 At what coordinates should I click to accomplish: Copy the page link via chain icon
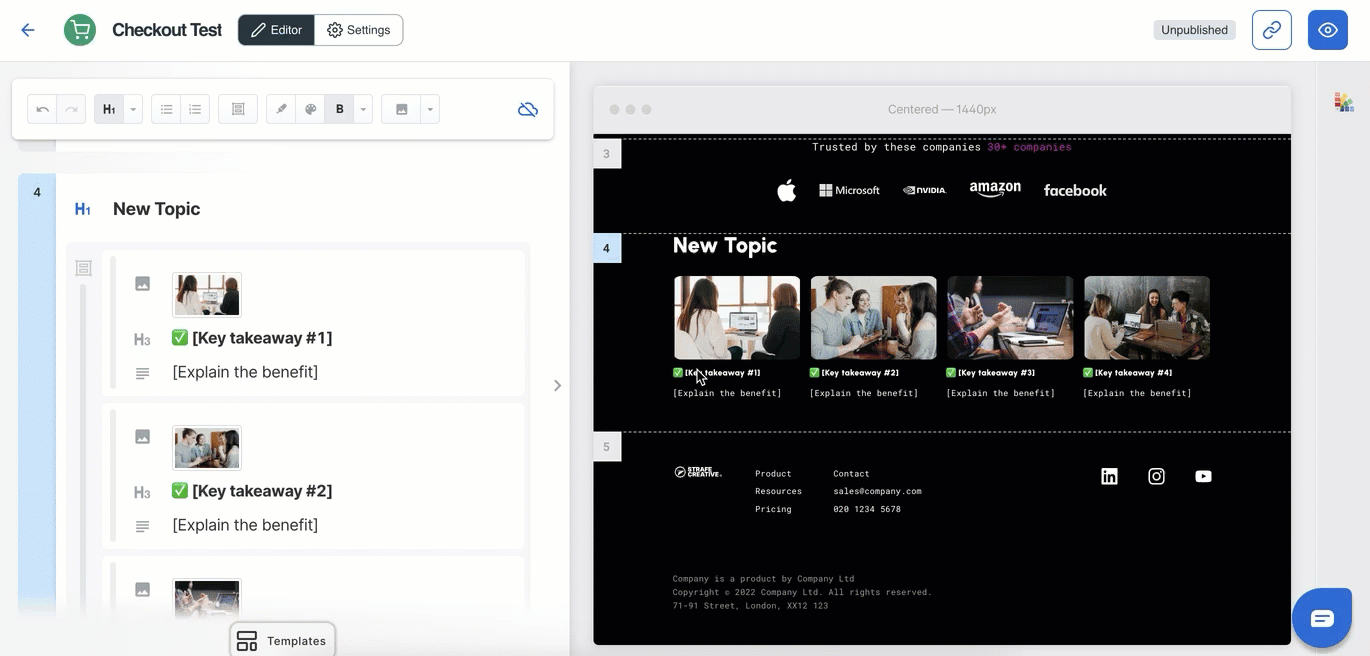pyautogui.click(x=1272, y=30)
